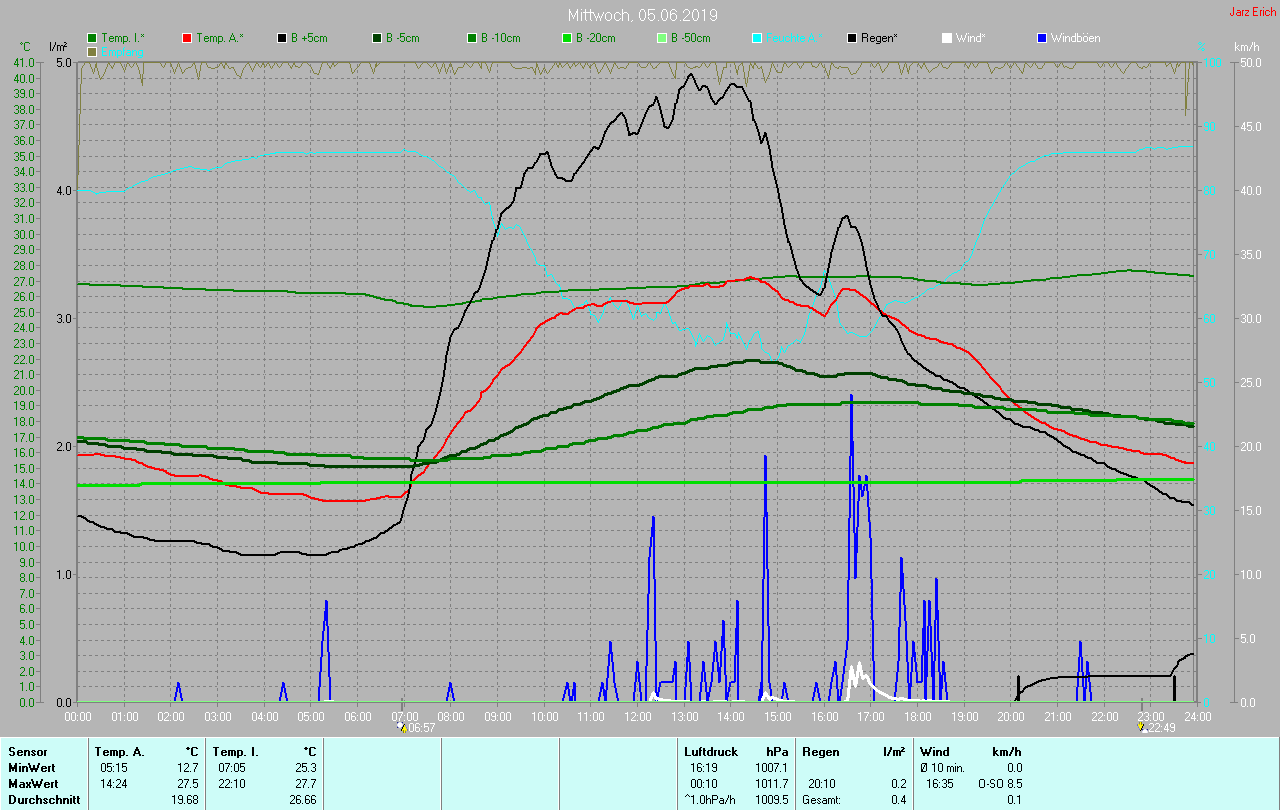1280x810 pixels.
Task: Click the 41.0 value on the temperature axis
Action: [x=24, y=62]
